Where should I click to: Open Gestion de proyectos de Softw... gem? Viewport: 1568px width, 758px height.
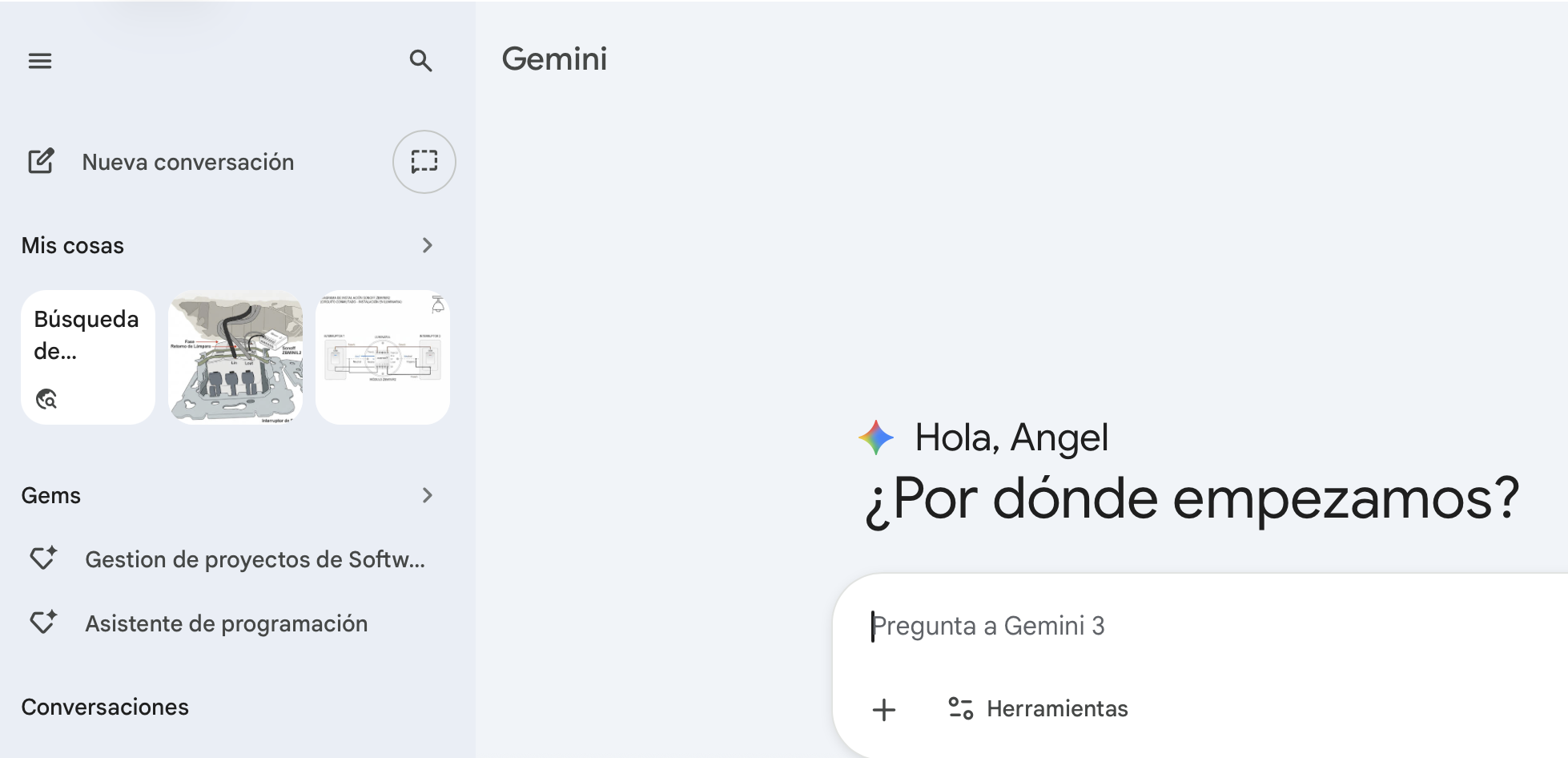point(255,559)
